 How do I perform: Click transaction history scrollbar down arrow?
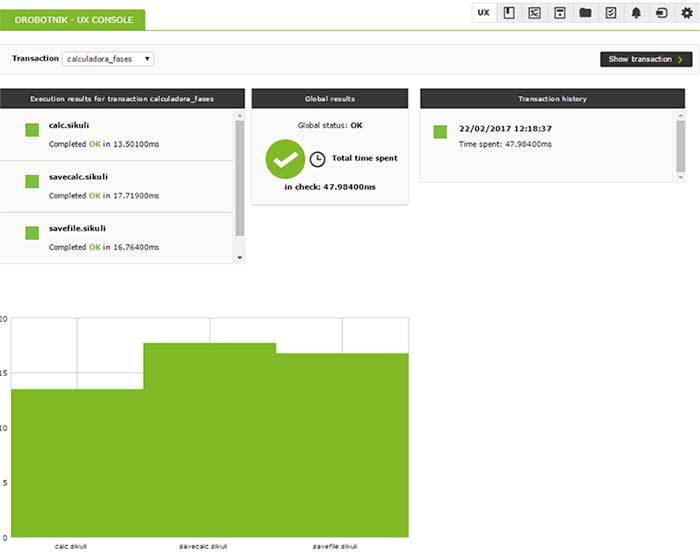click(680, 178)
